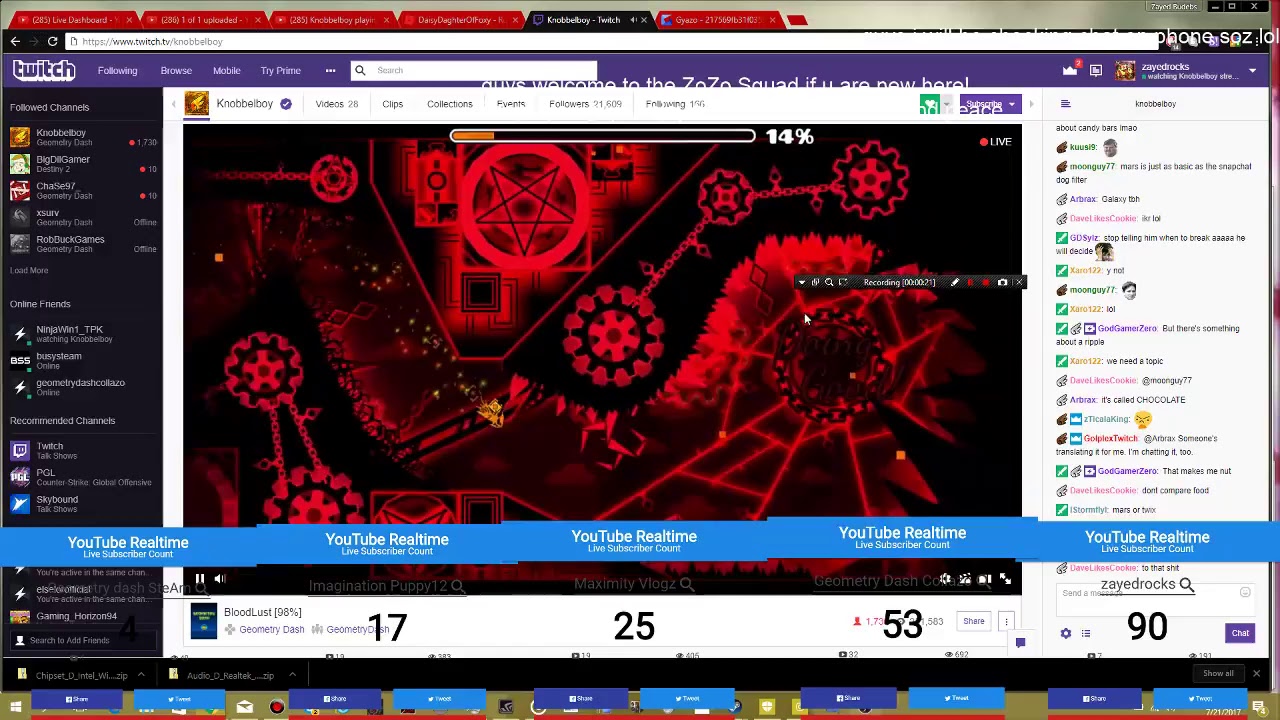This screenshot has height=720, width=1280.
Task: Open recommended channel Skybound
Action: coord(82,504)
